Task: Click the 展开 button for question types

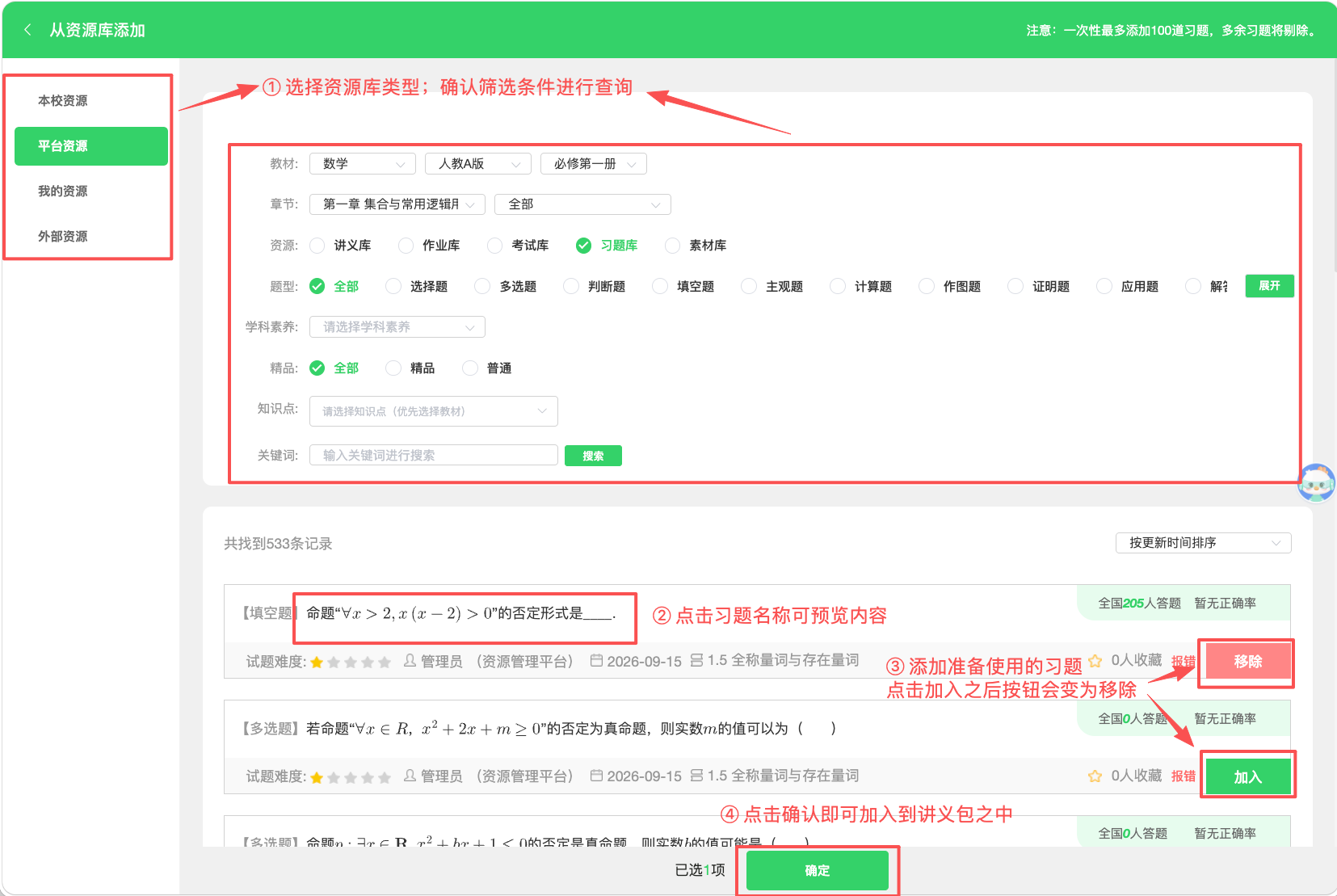Action: point(1269,286)
